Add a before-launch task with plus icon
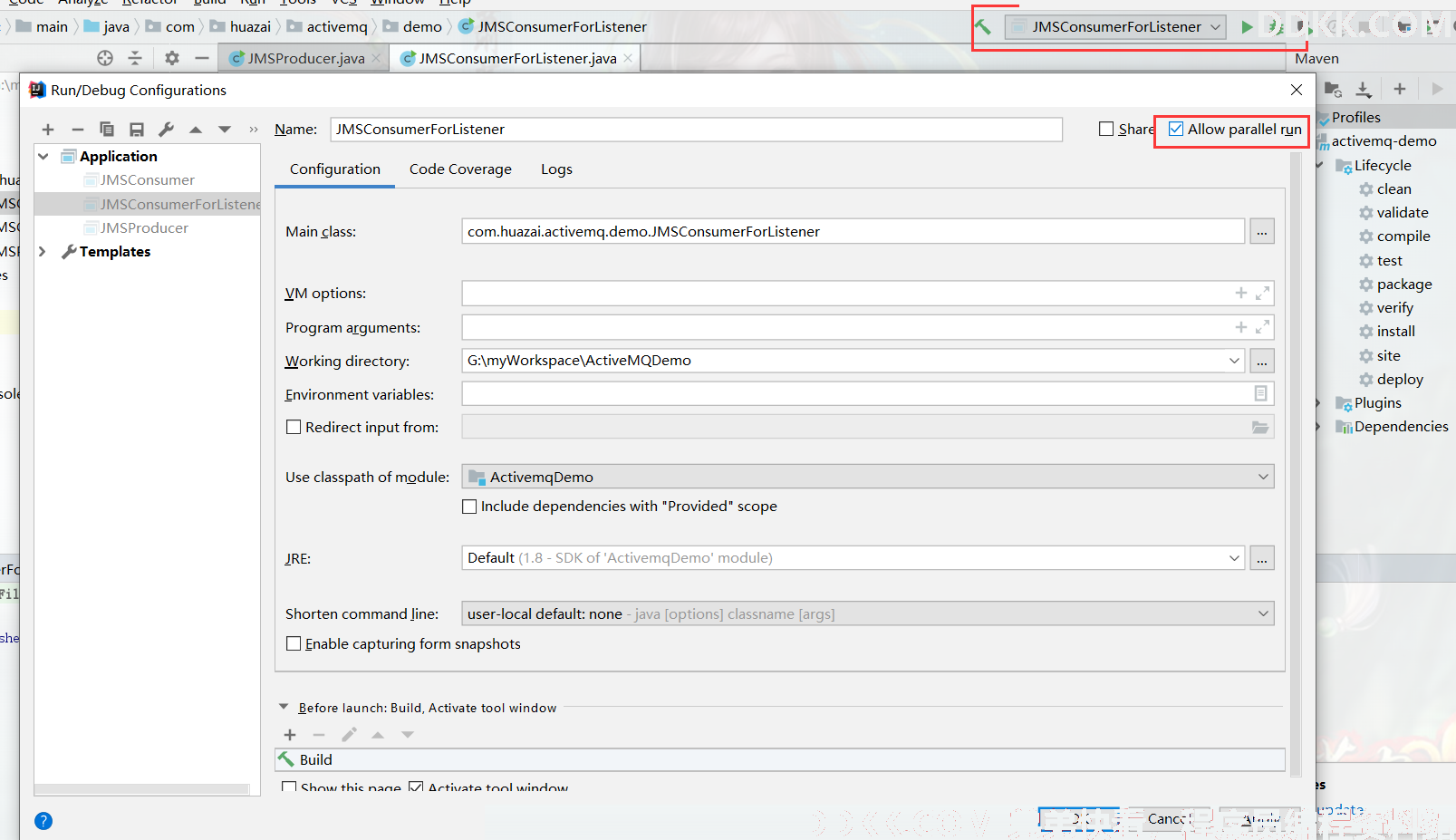This screenshot has width=1456, height=840. point(290,735)
